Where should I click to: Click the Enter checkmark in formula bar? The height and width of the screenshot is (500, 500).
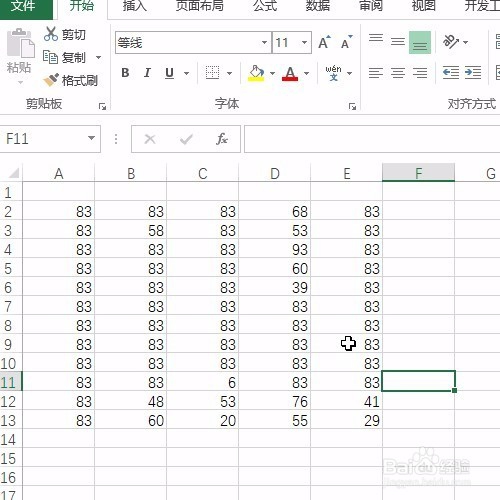tap(186, 139)
